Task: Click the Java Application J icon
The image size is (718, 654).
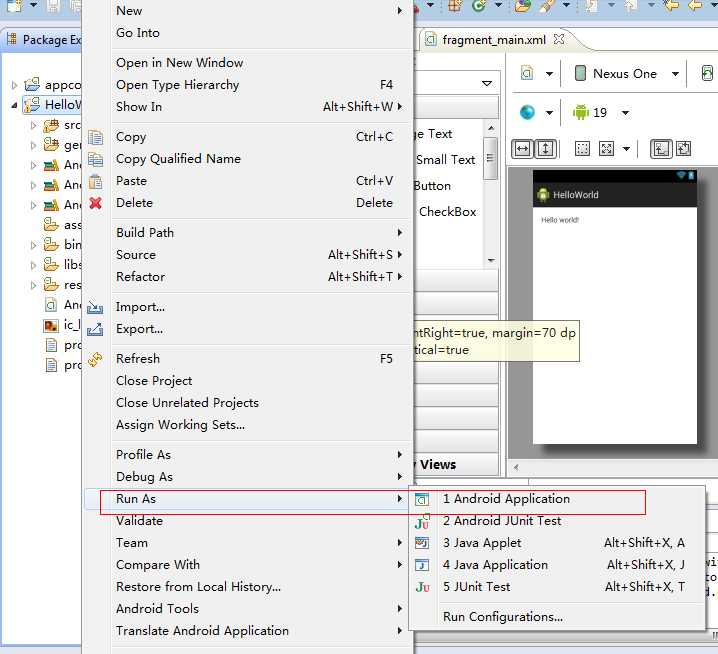Action: tap(422, 565)
